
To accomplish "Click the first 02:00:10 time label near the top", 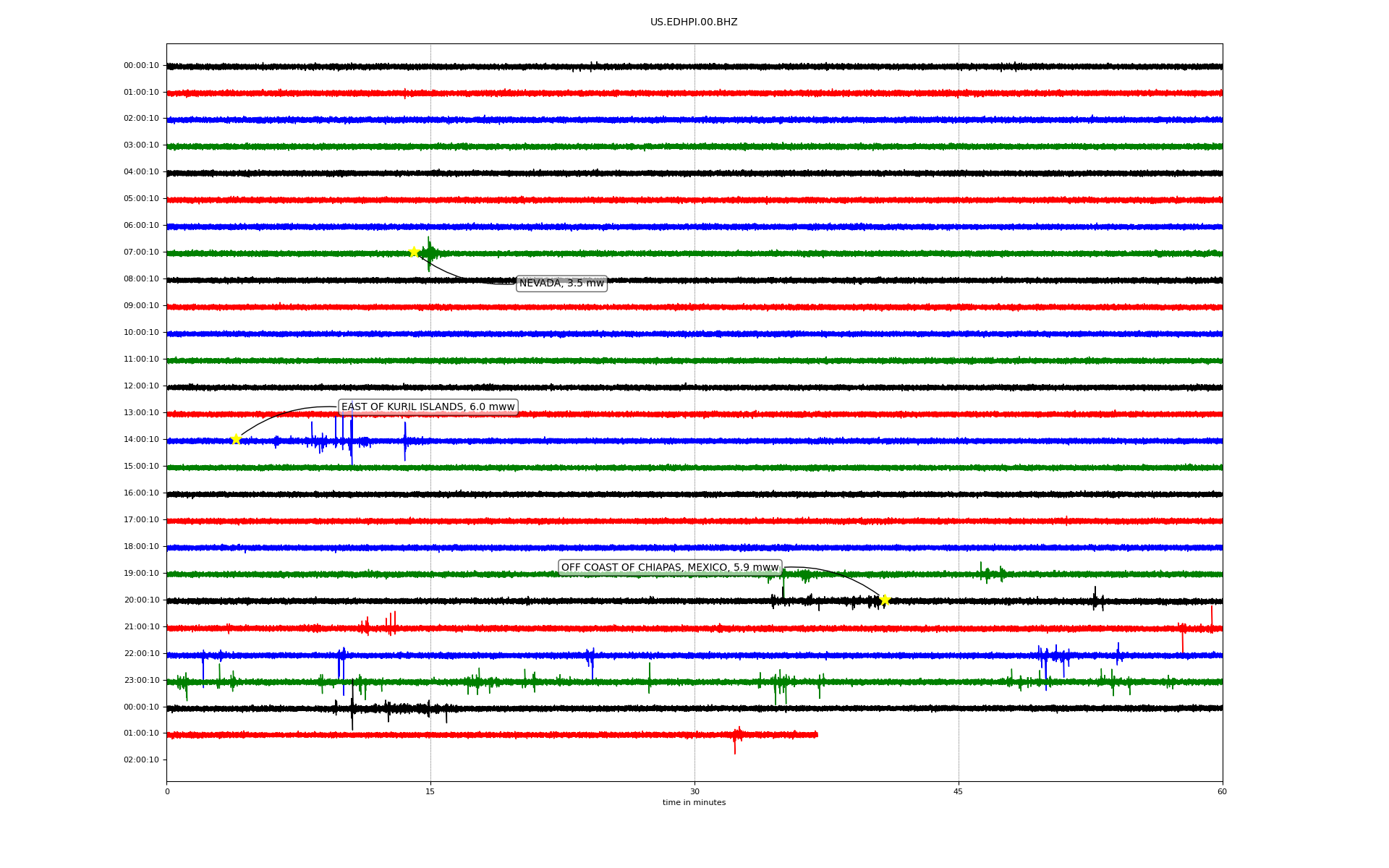I will [141, 119].
